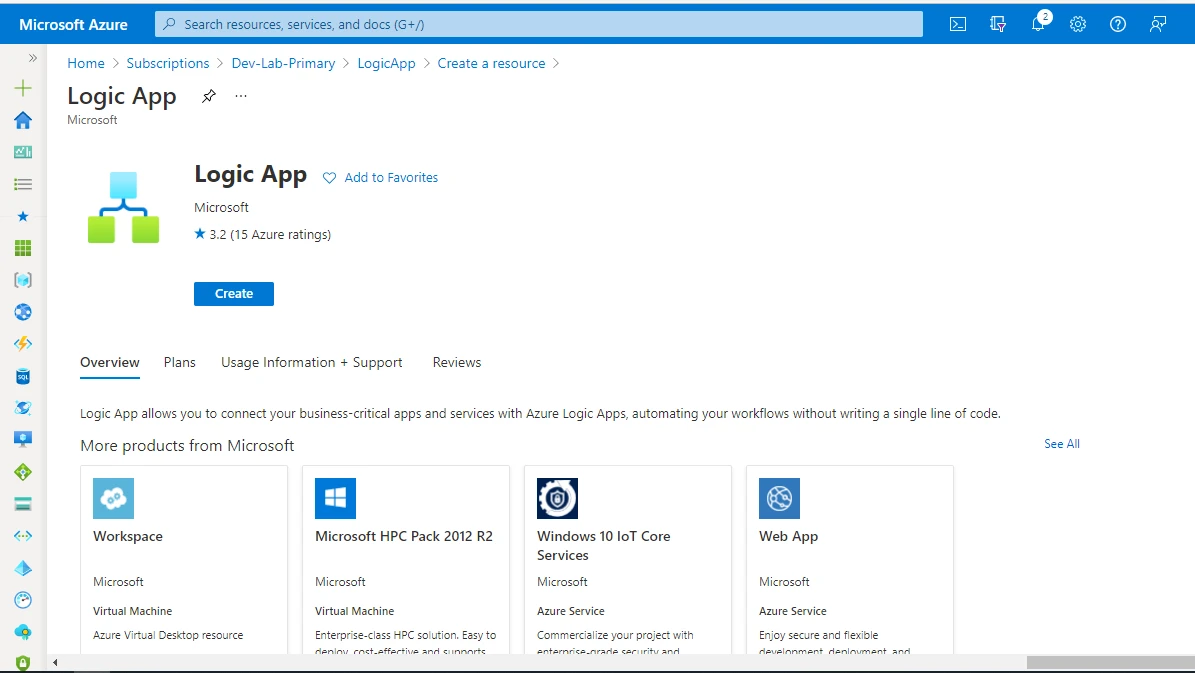Select the Favorites star in the sidebar
The height and width of the screenshot is (673, 1195).
point(22,216)
